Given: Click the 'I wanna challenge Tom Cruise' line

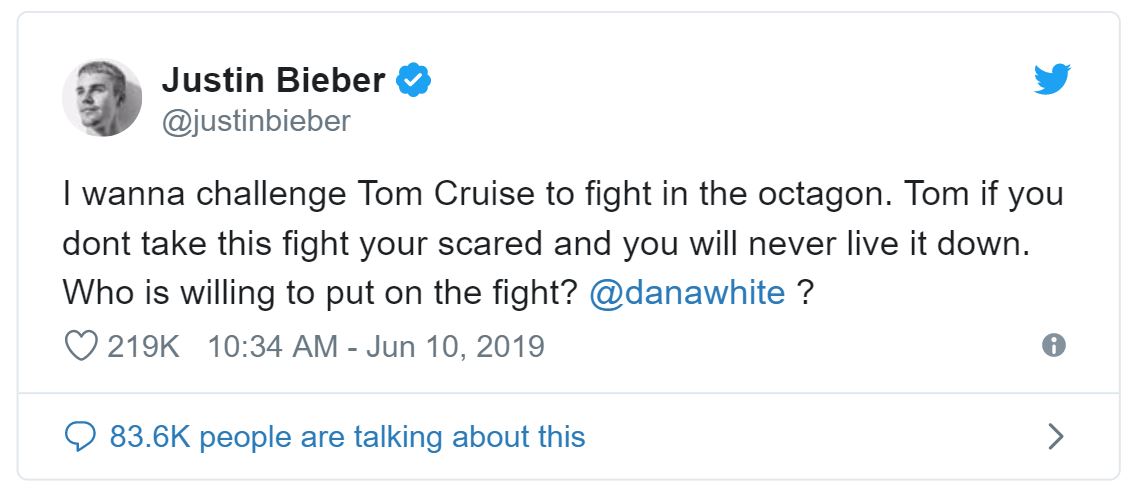Looking at the screenshot, I should click(300, 193).
